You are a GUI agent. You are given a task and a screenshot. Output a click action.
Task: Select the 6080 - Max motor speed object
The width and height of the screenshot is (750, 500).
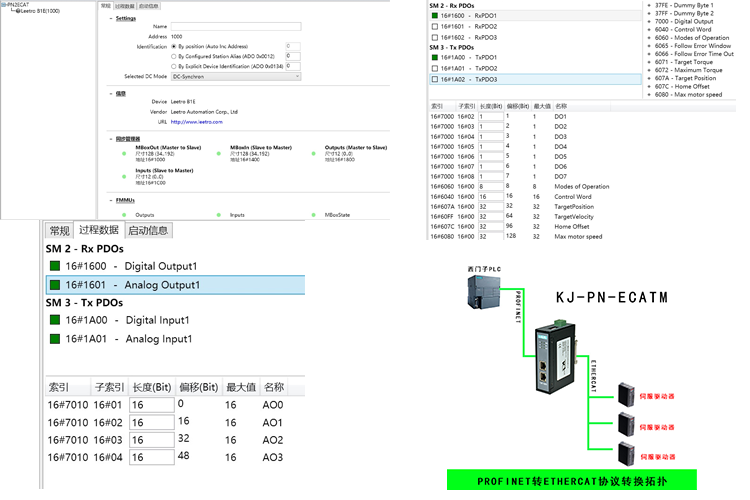688,95
